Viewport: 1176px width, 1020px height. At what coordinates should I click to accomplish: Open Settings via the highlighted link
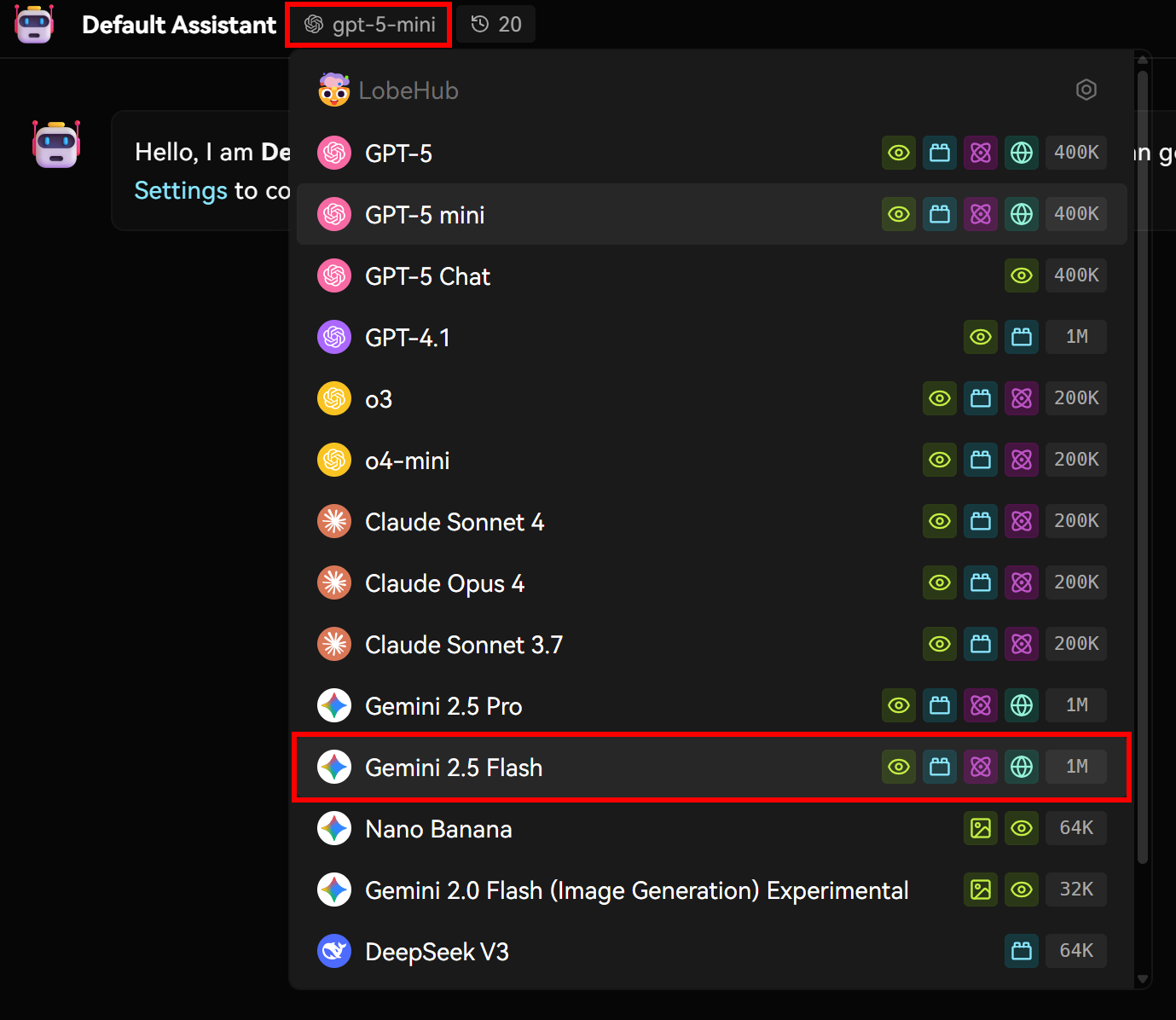point(180,190)
